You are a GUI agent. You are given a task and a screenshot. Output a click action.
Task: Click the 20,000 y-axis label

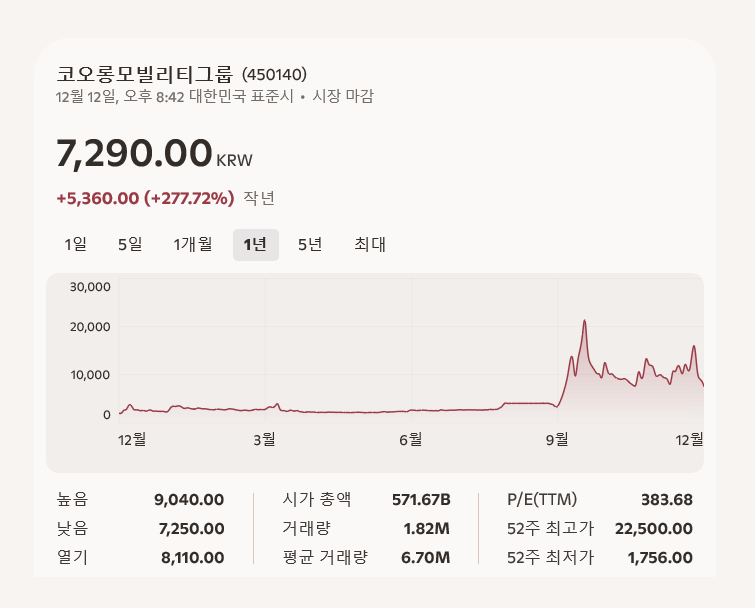[x=90, y=327]
